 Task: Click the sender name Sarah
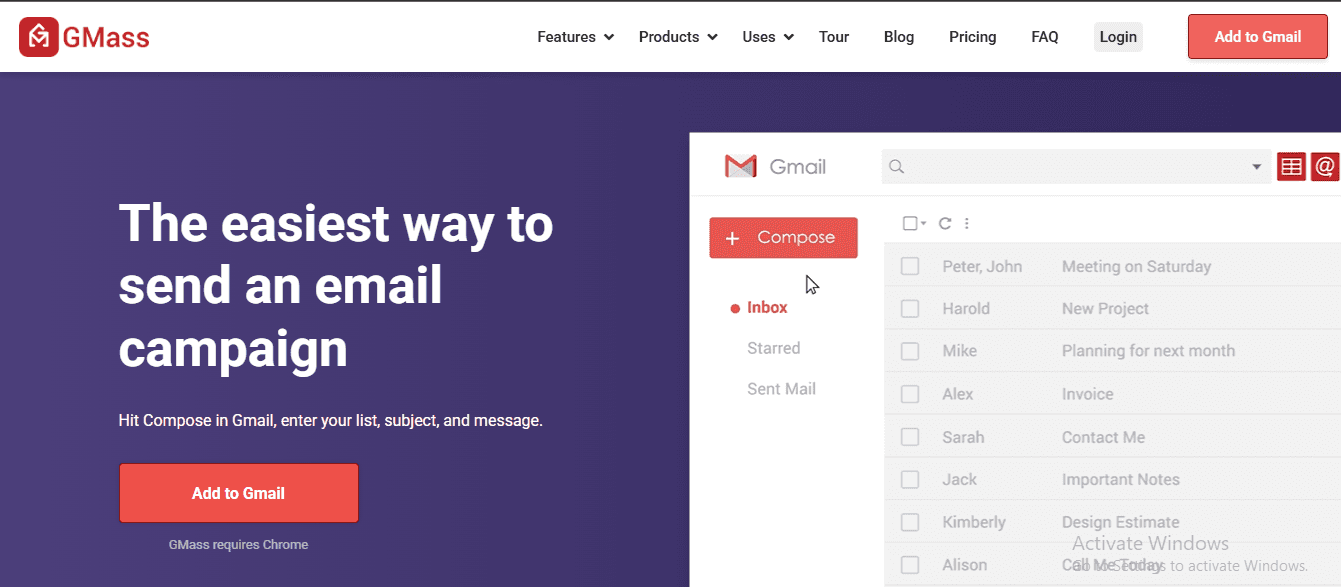click(963, 437)
